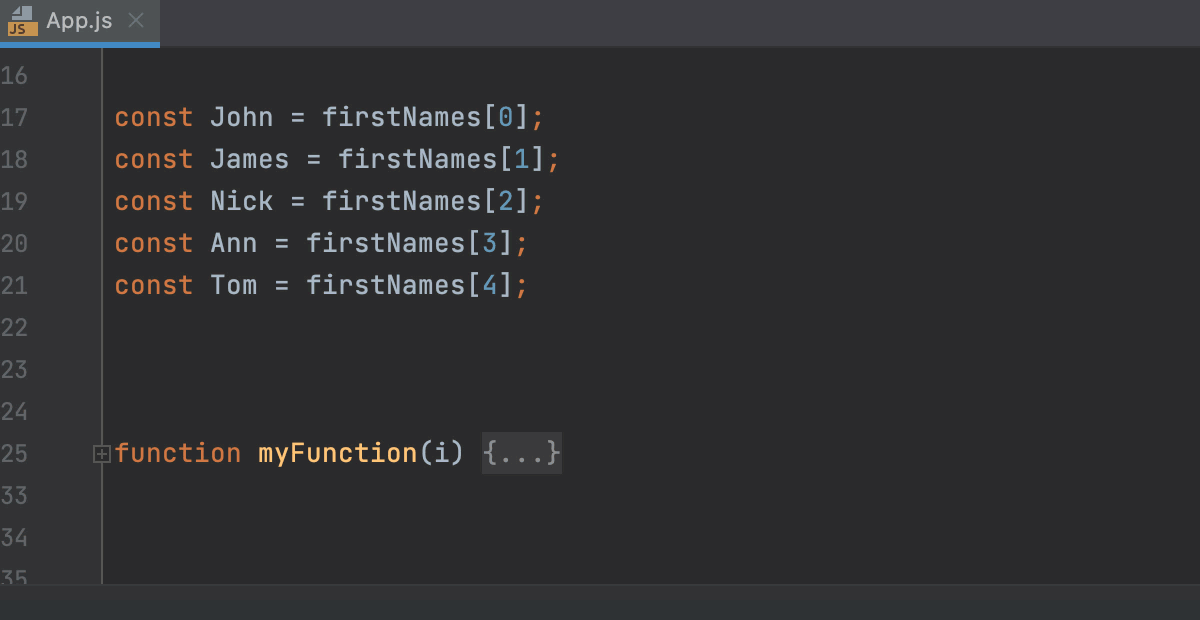Viewport: 1200px width, 620px height.
Task: Place the caret on the const keyword of line 19
Action: coord(153,201)
